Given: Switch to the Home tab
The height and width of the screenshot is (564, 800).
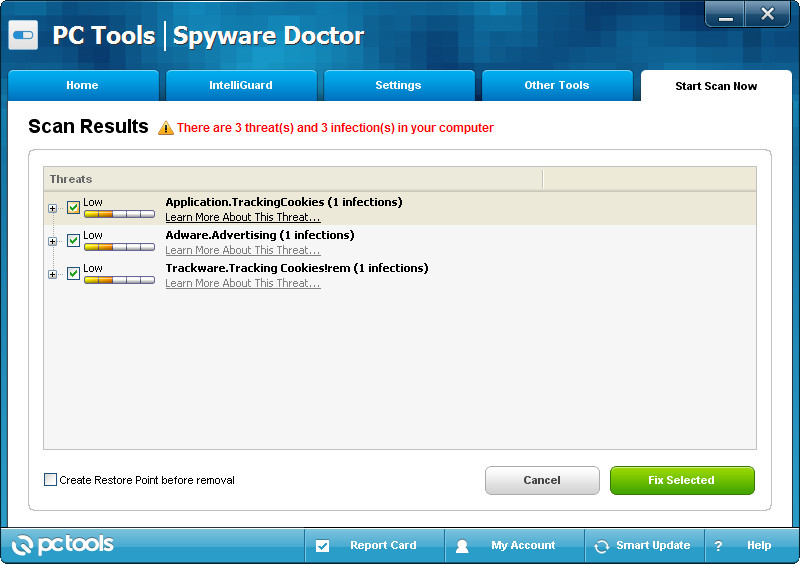Looking at the screenshot, I should click(83, 85).
